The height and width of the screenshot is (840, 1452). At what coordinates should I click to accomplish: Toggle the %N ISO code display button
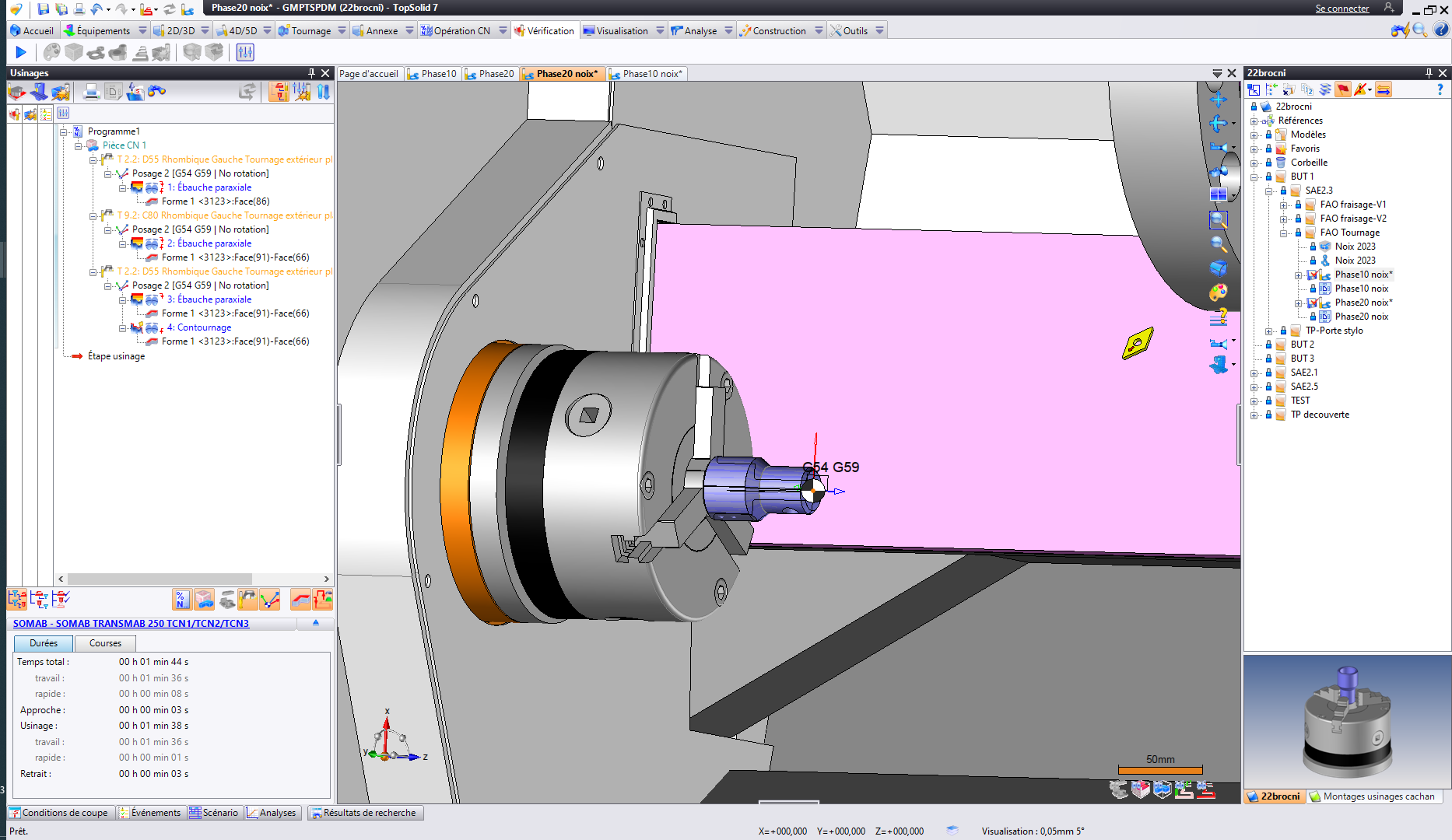(x=182, y=600)
